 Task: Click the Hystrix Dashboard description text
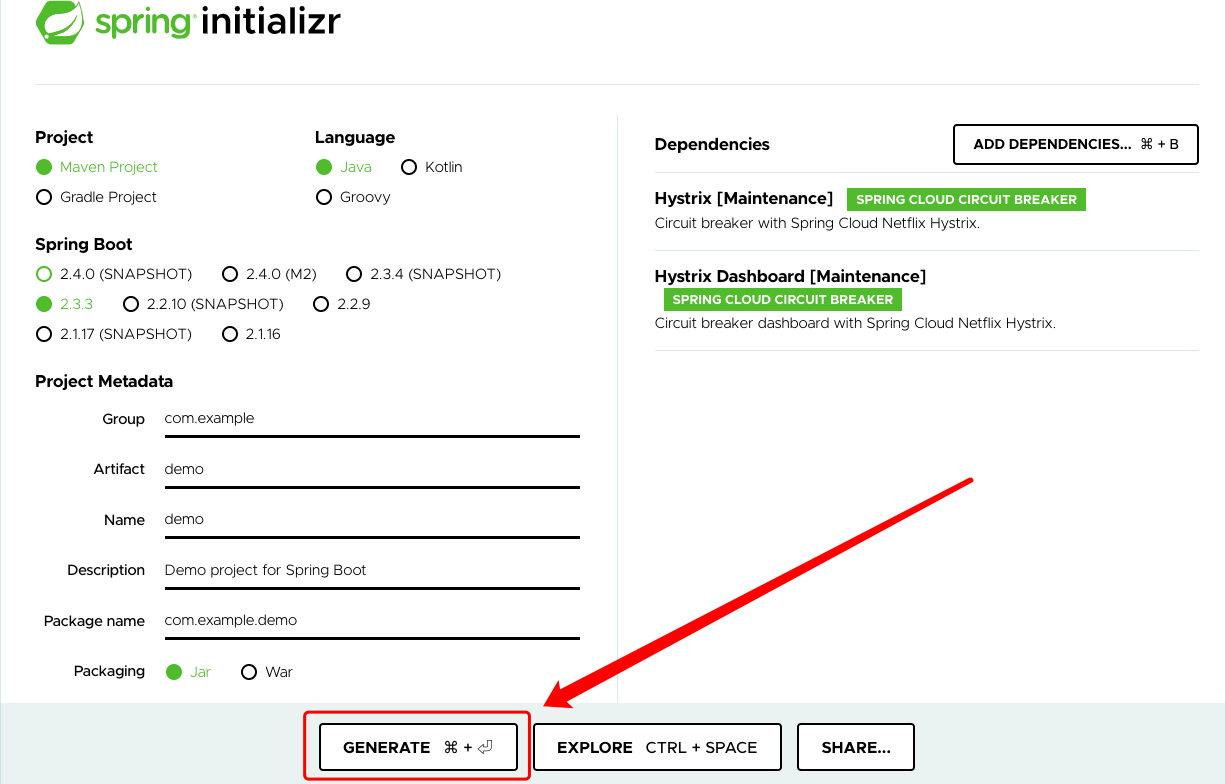[855, 323]
